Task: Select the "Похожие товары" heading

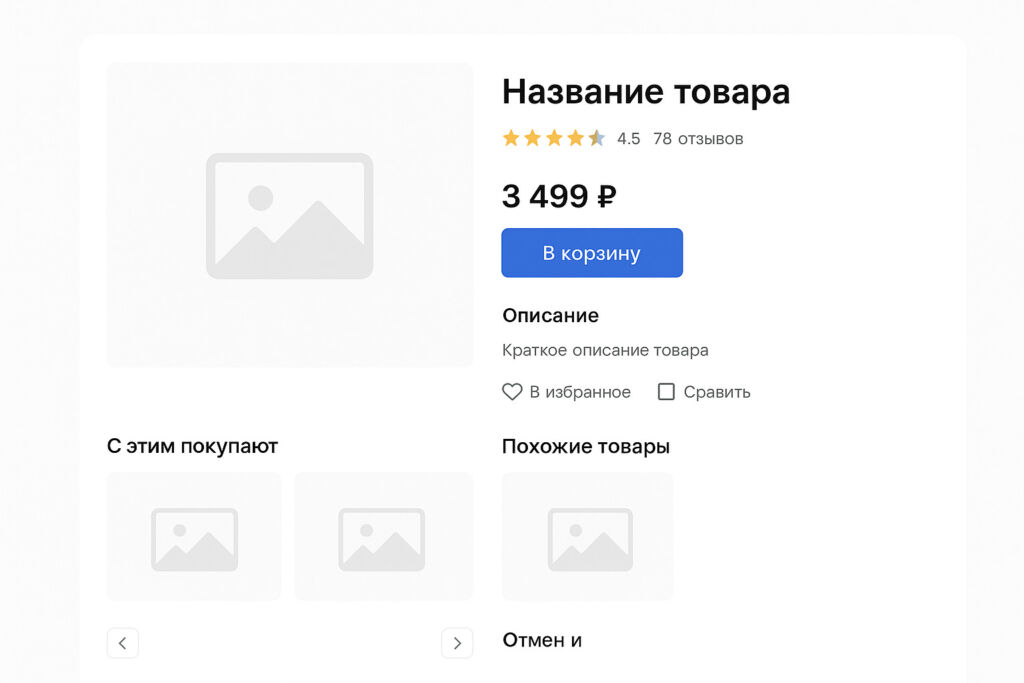Action: click(586, 446)
